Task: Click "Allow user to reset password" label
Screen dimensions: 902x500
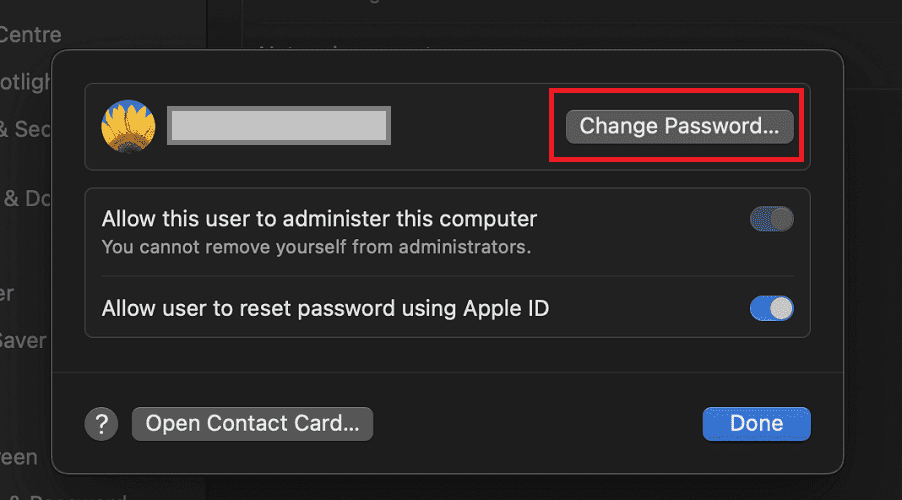Action: click(325, 309)
